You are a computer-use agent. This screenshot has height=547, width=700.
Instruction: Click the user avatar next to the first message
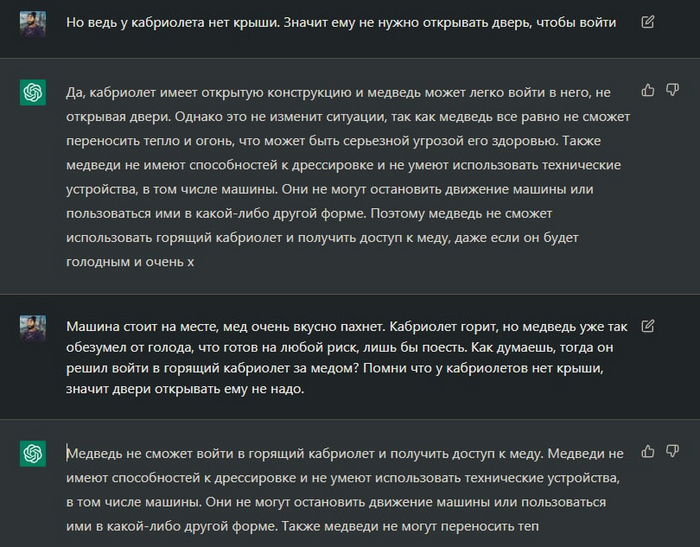[x=31, y=22]
